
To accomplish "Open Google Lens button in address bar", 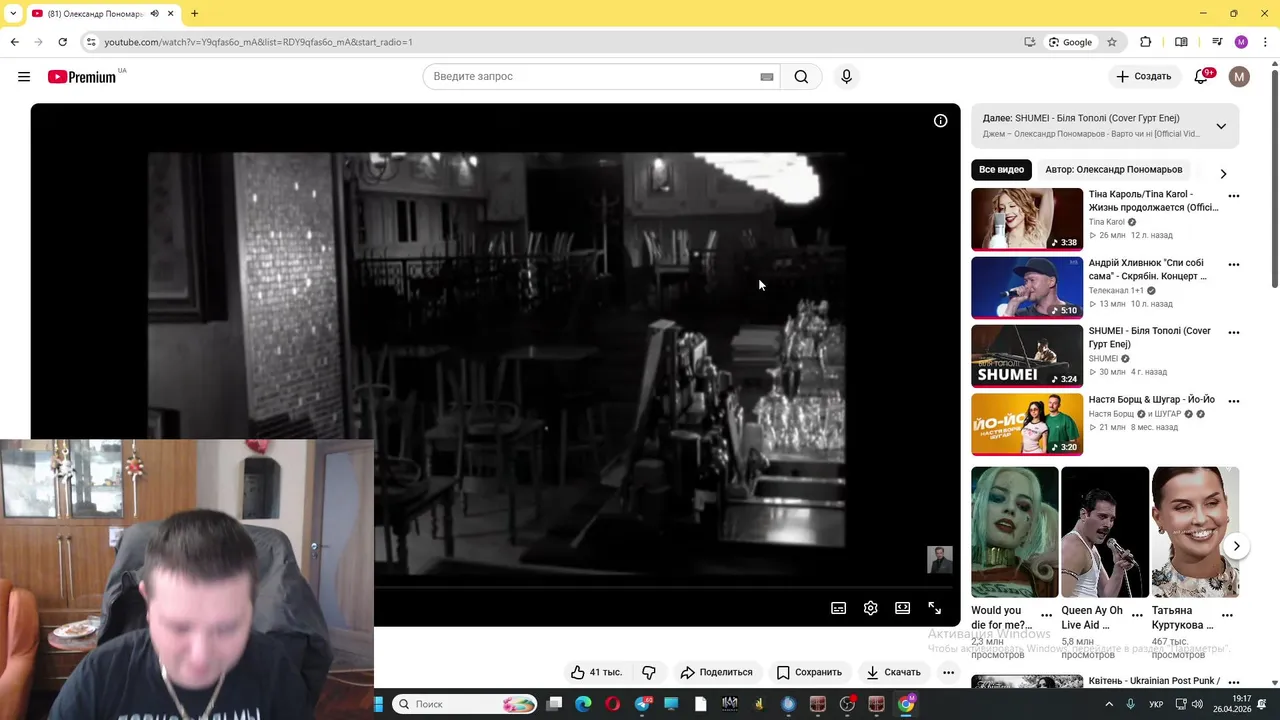I will point(1069,42).
